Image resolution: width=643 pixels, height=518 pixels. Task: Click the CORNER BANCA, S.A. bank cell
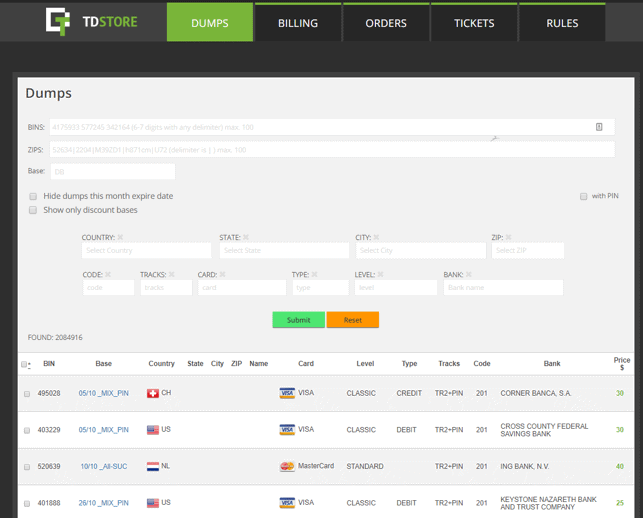[x=536, y=393]
